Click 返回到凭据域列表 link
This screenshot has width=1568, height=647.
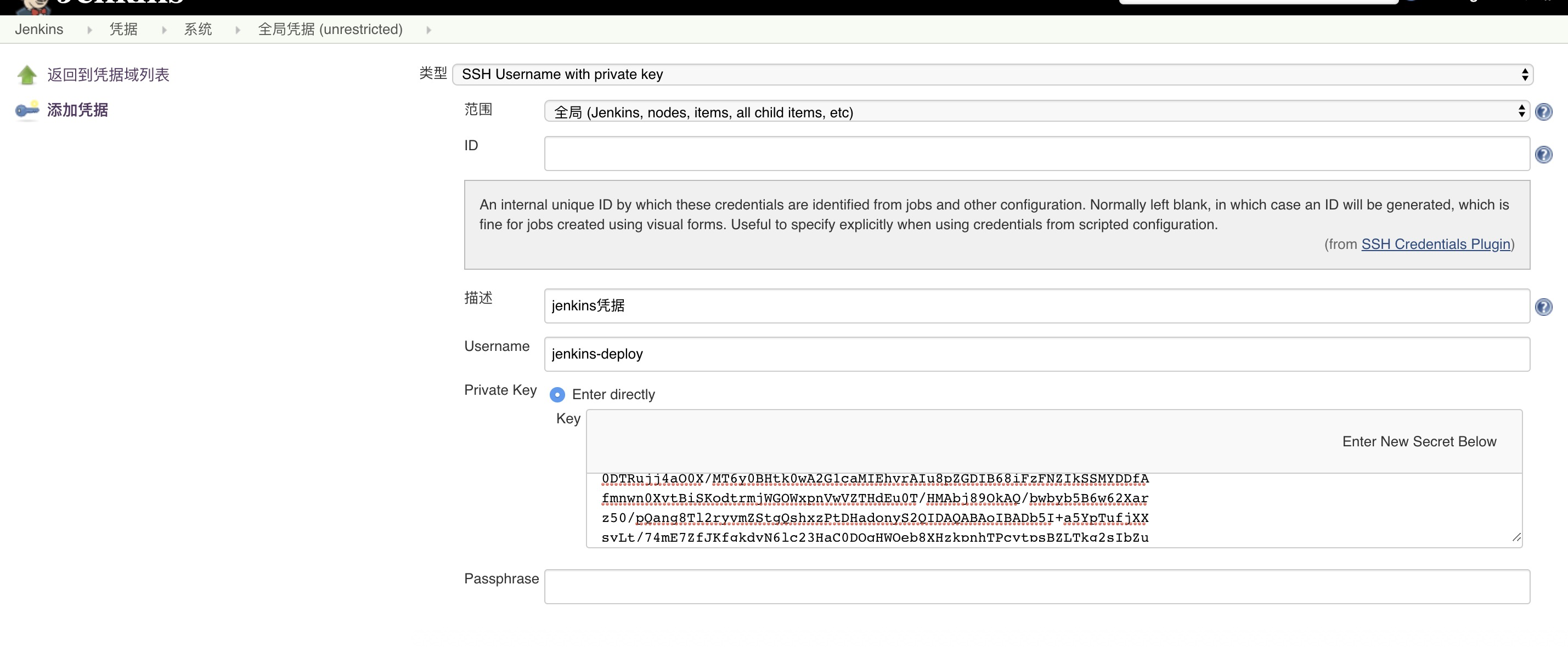coord(108,75)
